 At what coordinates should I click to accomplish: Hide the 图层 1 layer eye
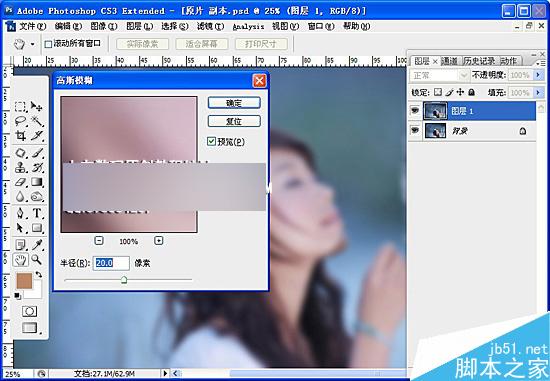point(415,111)
